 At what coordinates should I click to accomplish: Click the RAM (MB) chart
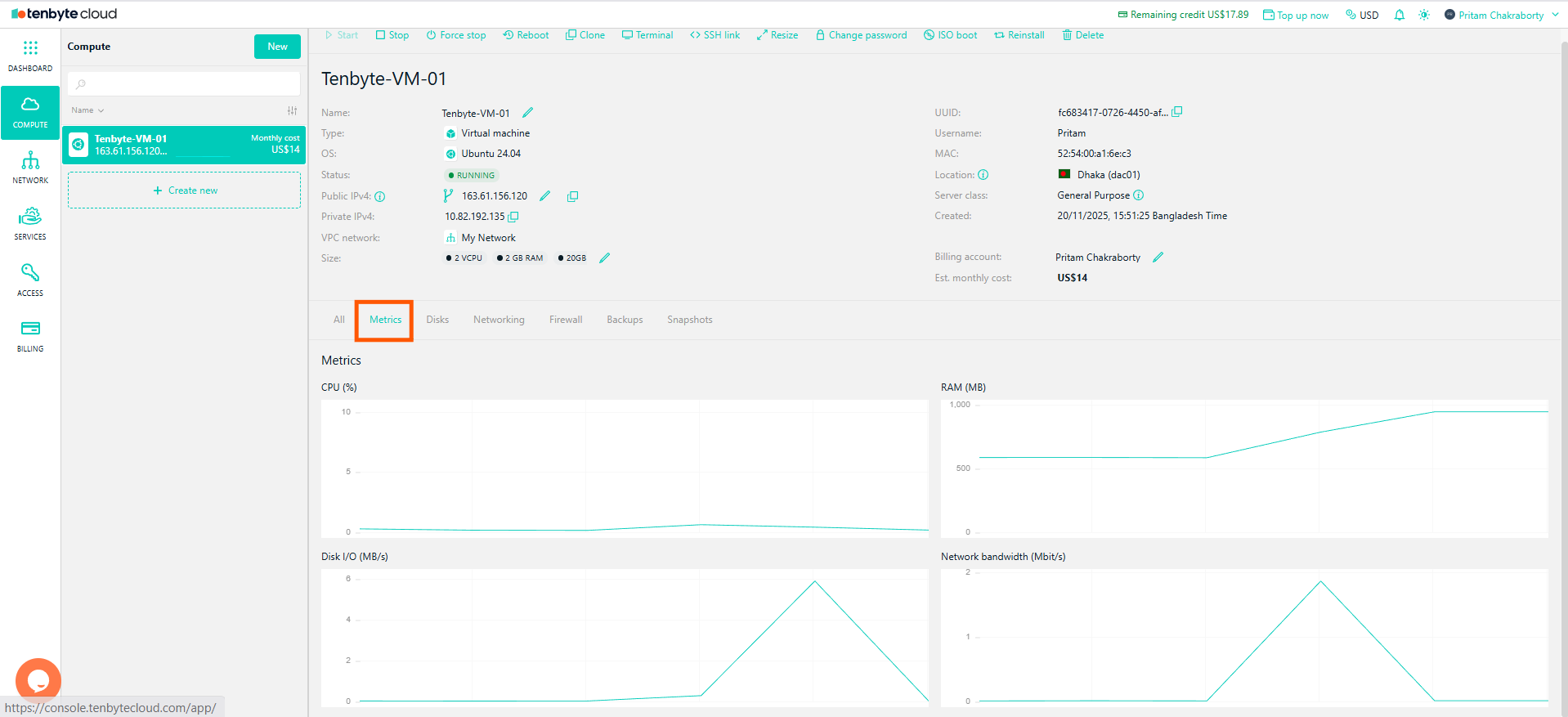[1244, 468]
